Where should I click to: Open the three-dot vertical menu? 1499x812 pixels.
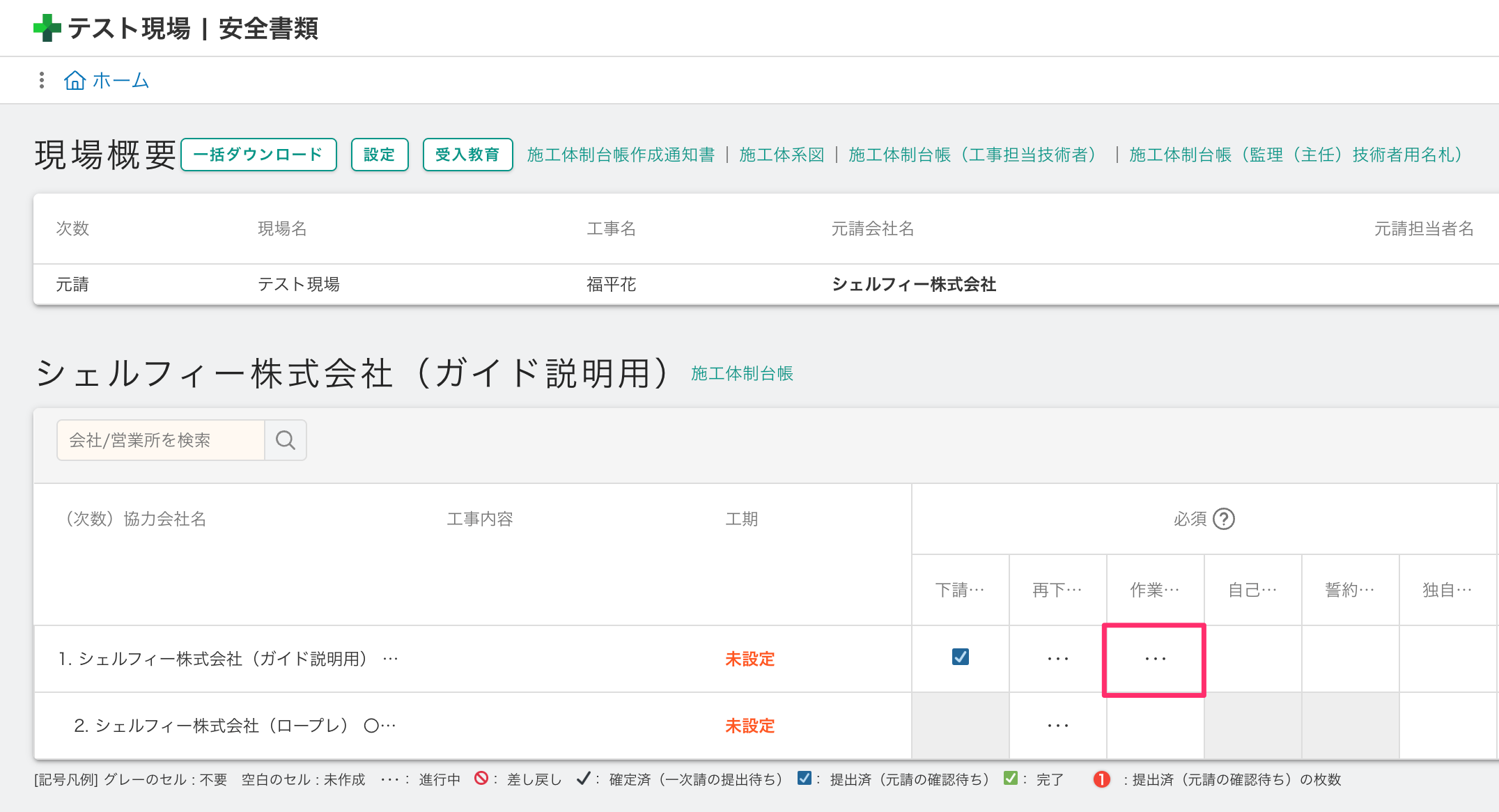pyautogui.click(x=42, y=80)
